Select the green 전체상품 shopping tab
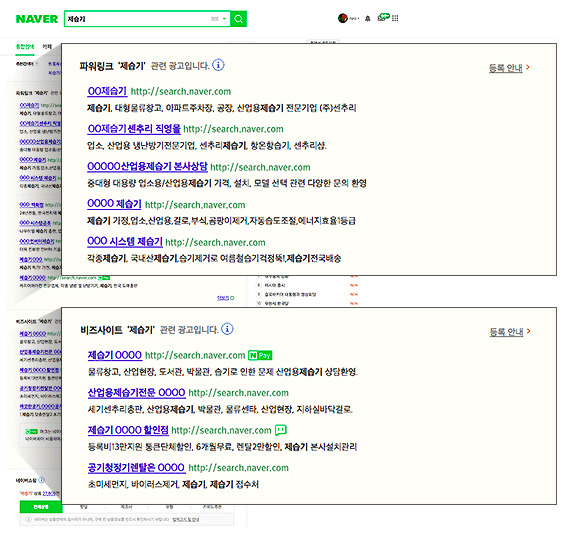 [40, 507]
